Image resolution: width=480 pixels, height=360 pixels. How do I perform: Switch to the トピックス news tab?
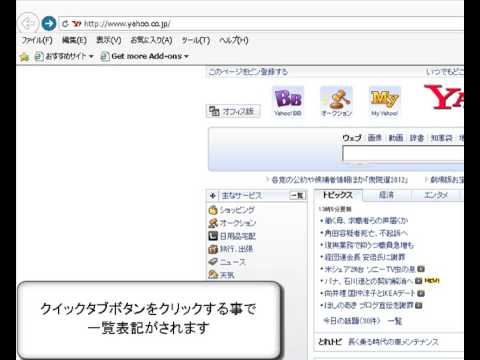coord(338,195)
